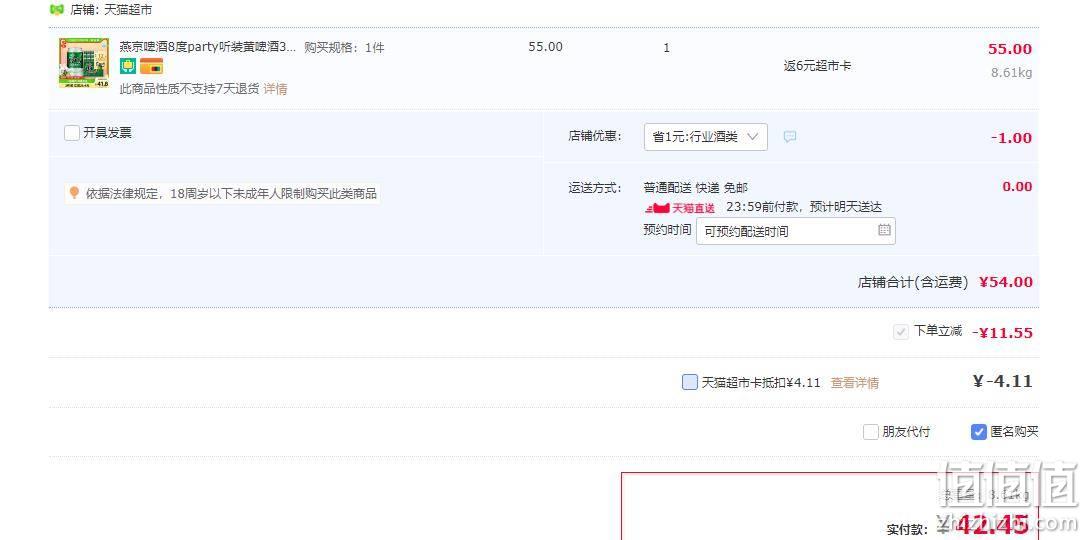Click the ¥-4.11 card deduction amount
The height and width of the screenshot is (540, 1087).
click(1002, 381)
